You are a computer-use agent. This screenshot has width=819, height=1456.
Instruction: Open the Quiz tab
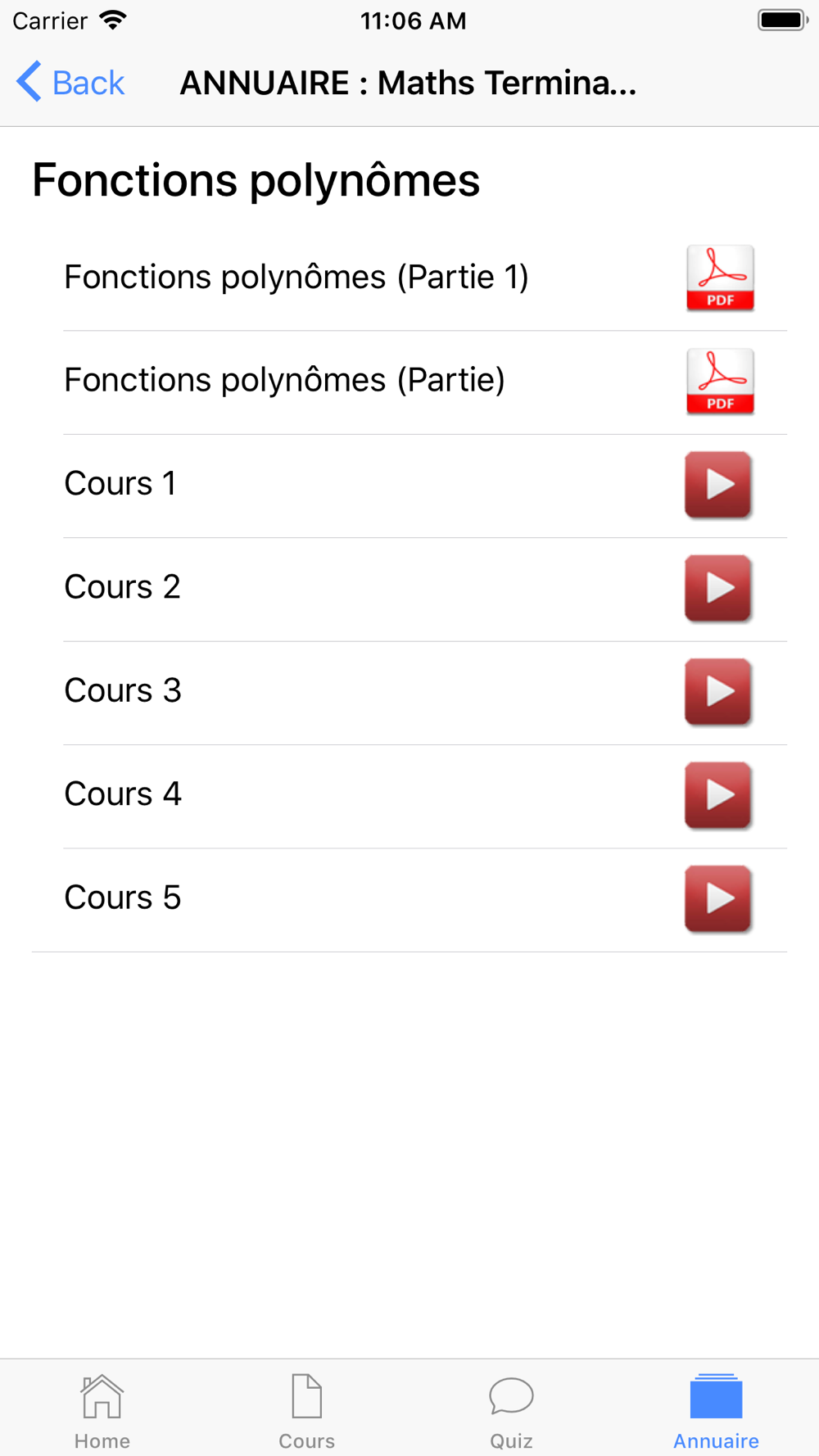pyautogui.click(x=512, y=1412)
